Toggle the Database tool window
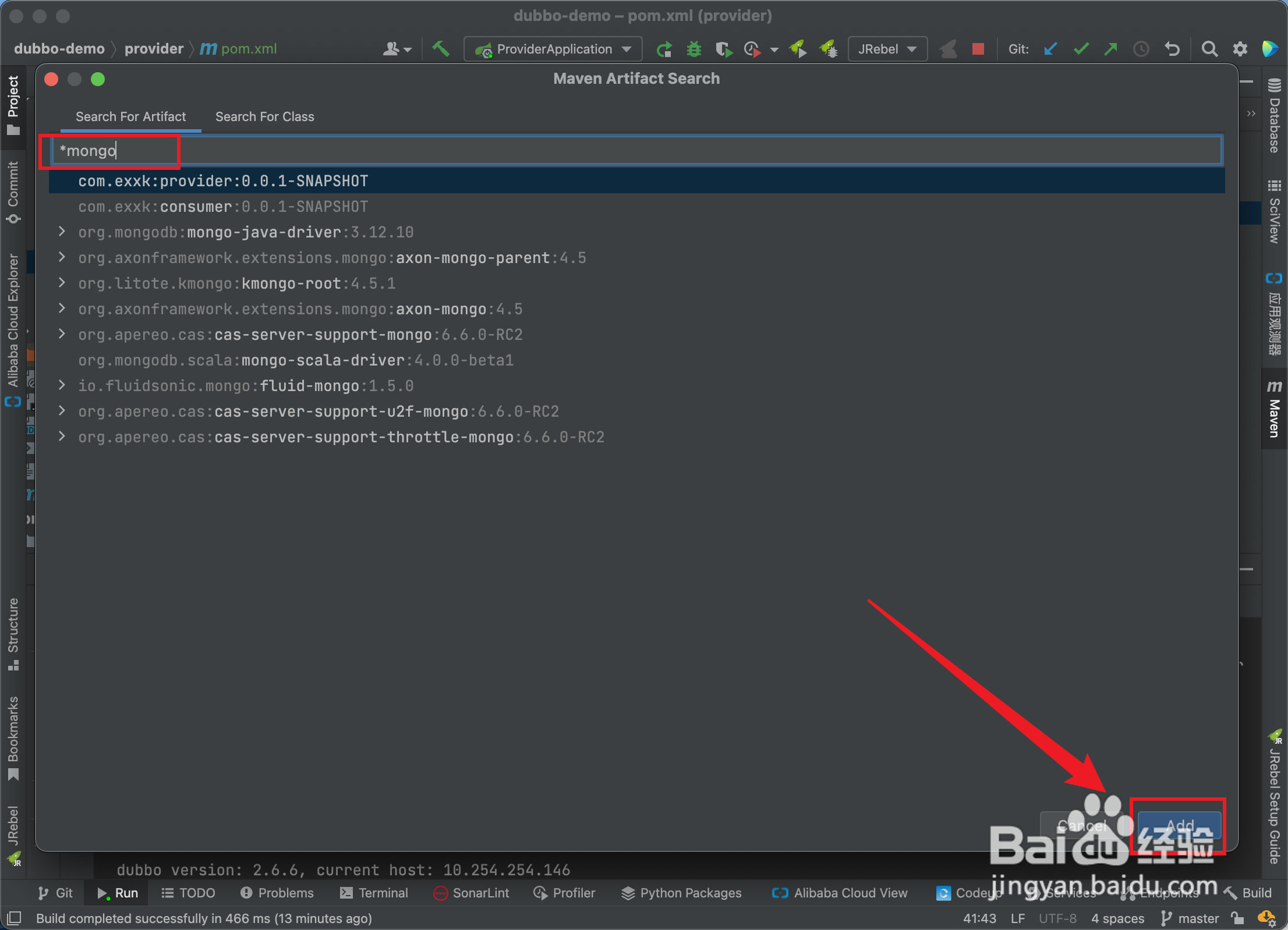 (1274, 116)
